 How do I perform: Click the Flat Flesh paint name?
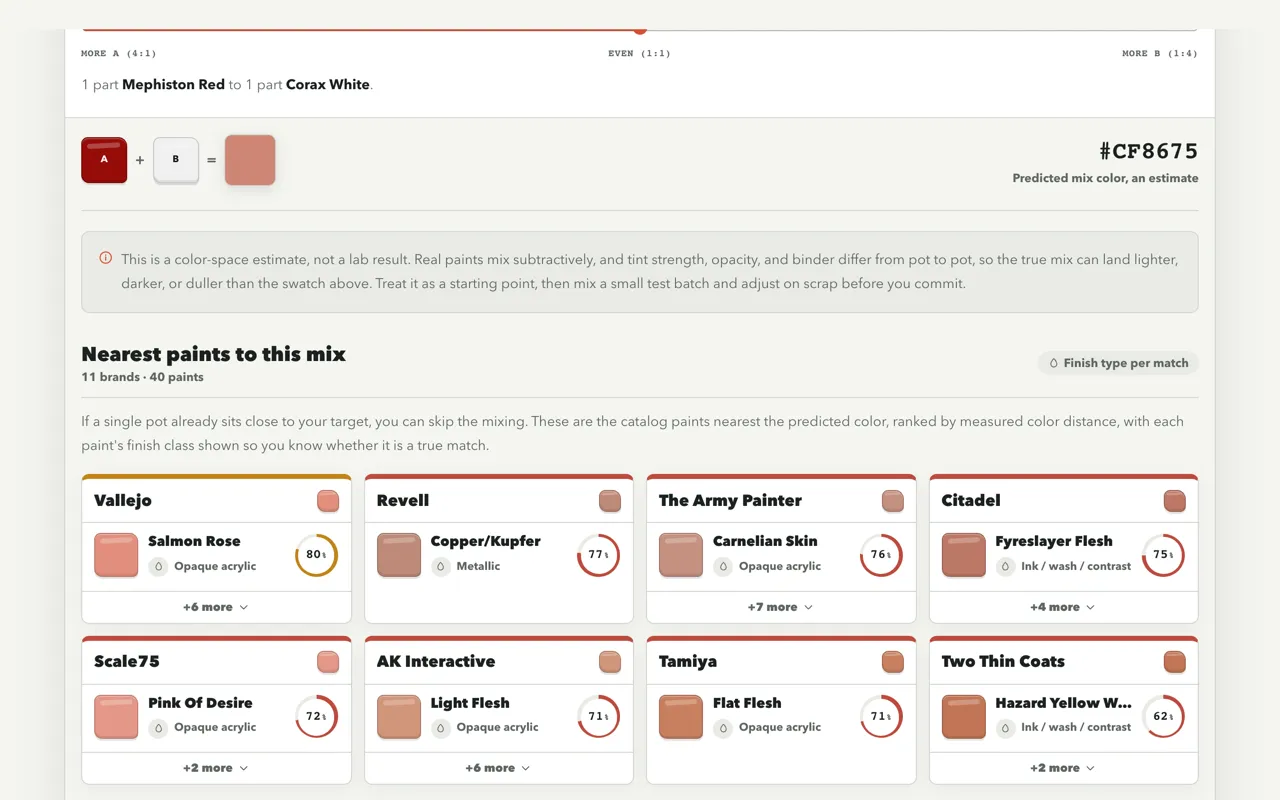[x=747, y=703]
